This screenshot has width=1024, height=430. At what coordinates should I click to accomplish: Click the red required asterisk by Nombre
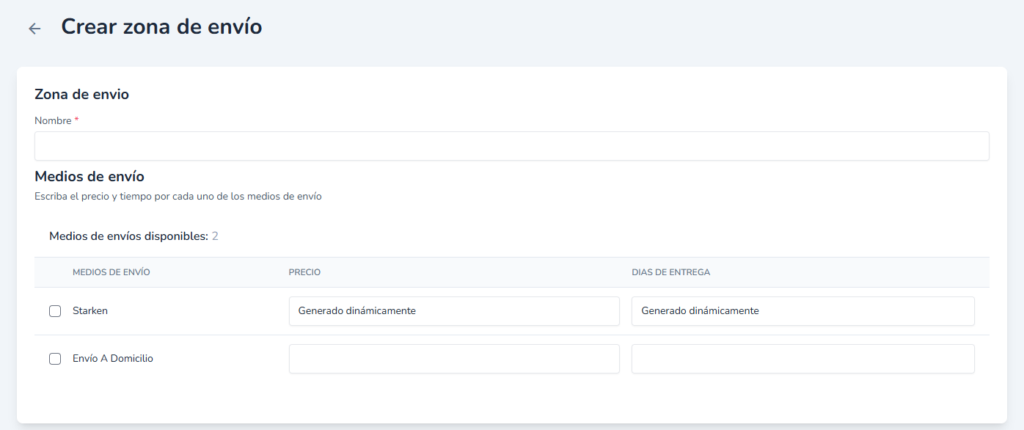point(77,120)
